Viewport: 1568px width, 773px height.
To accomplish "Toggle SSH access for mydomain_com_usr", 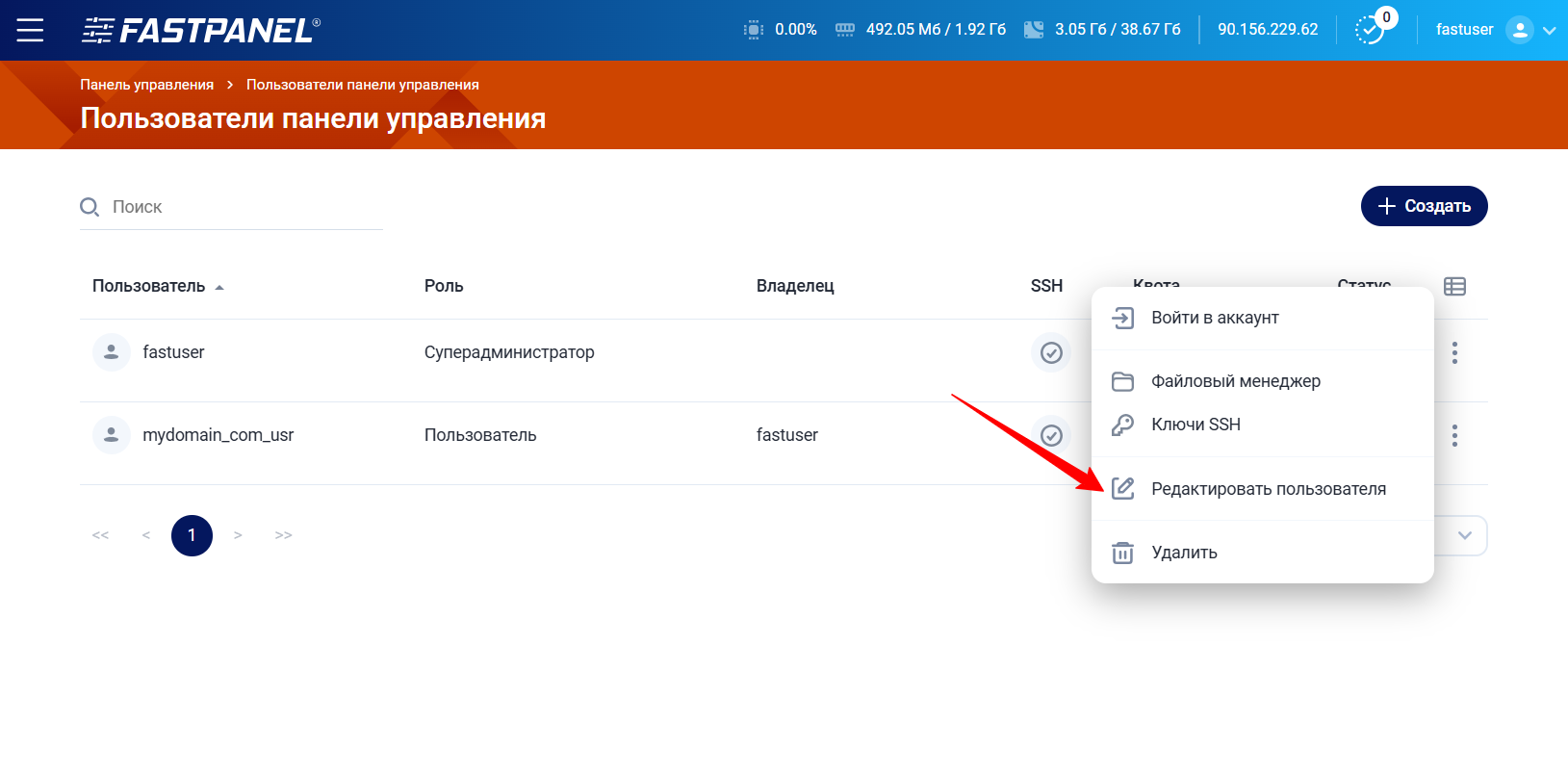I will 1051,436.
